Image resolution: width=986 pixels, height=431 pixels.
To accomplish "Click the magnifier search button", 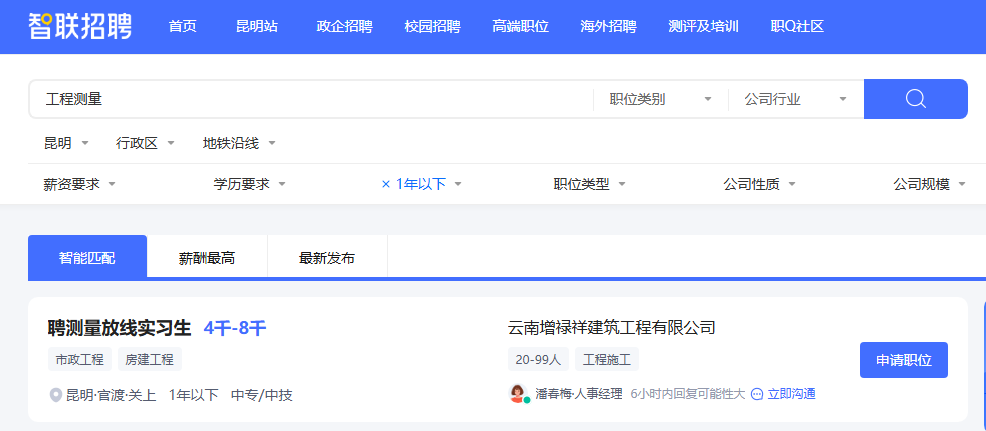I will tap(915, 99).
